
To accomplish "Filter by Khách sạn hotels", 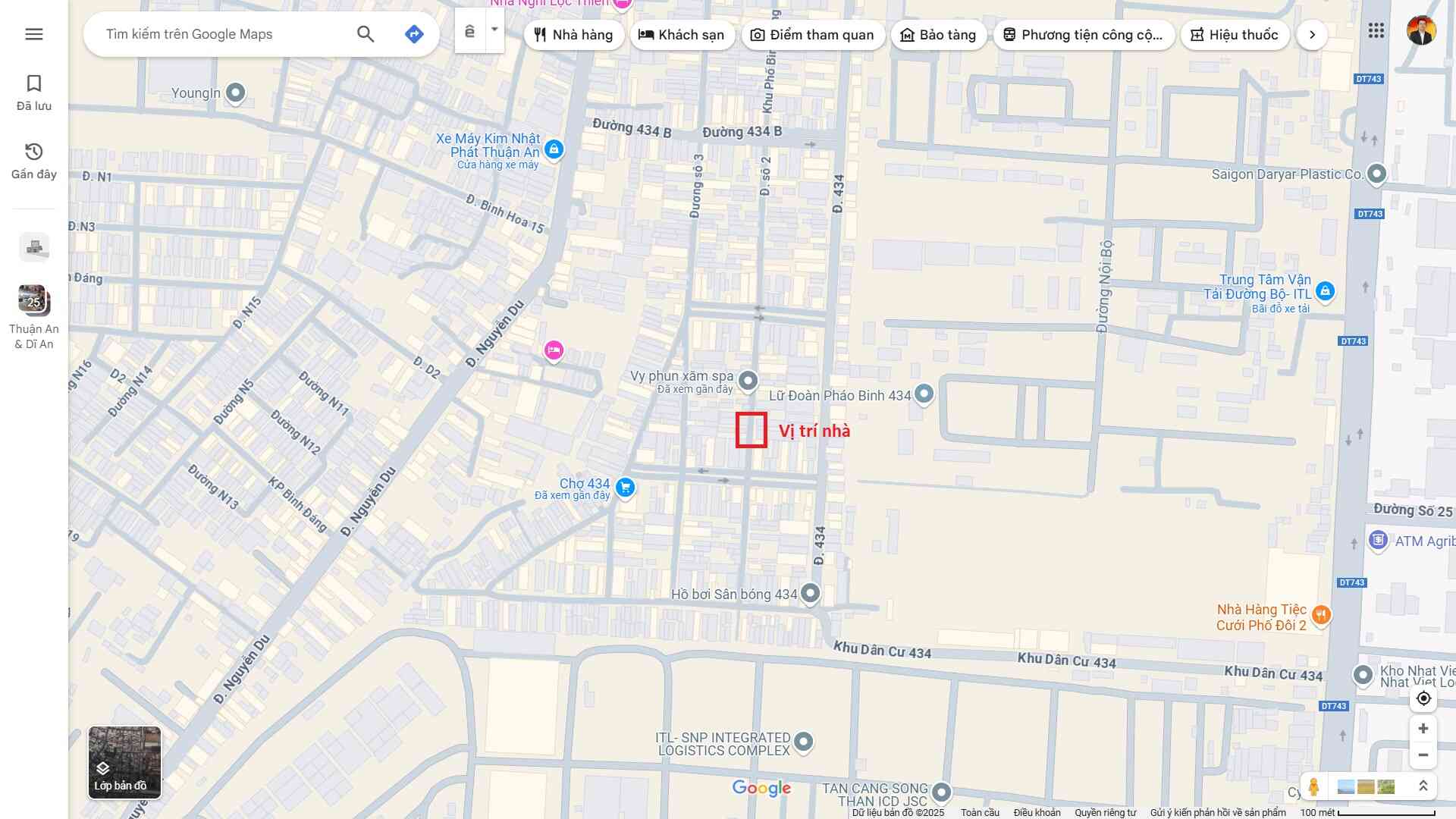I will click(x=682, y=35).
